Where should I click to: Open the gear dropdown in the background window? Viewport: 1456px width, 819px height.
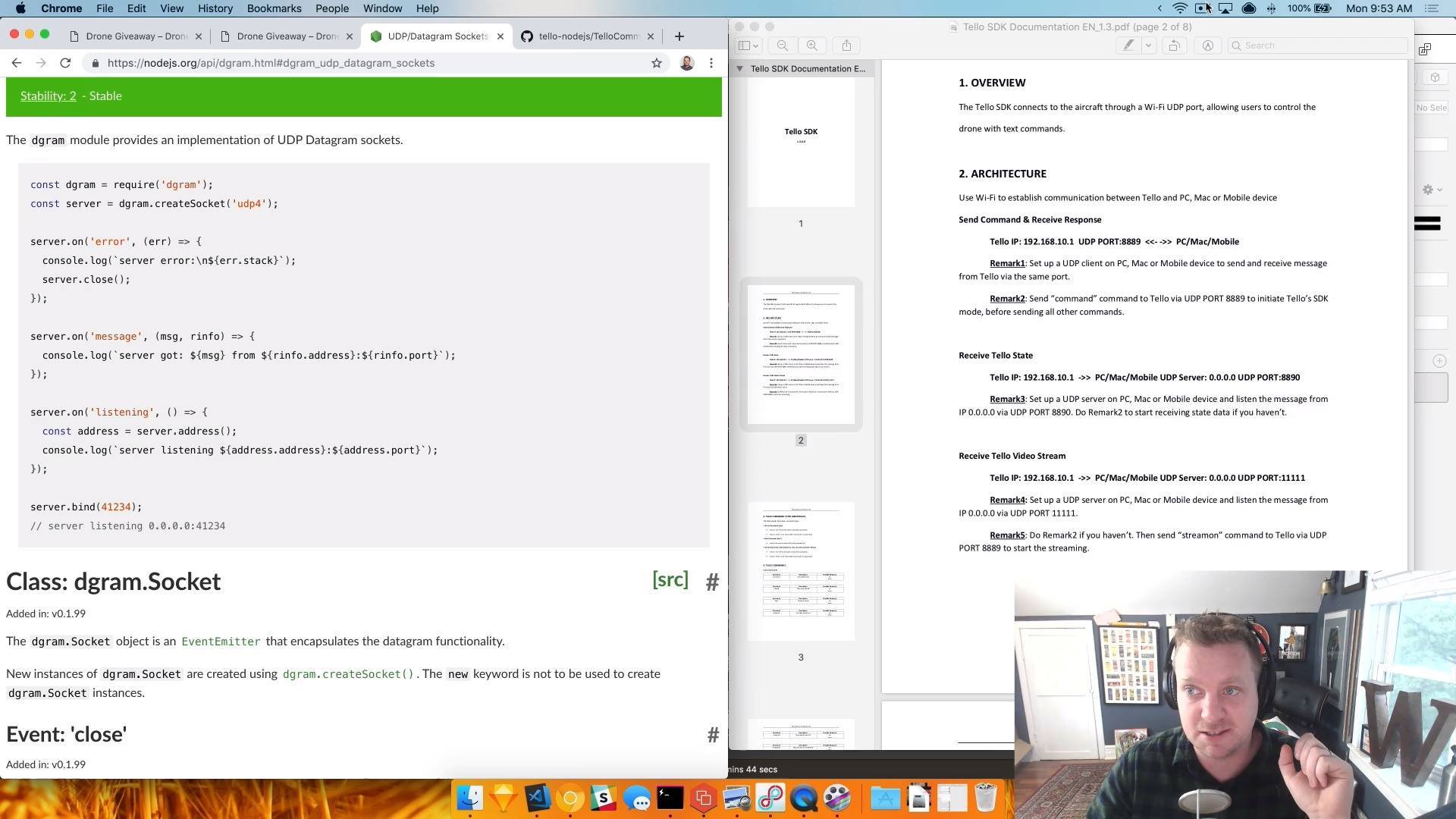point(1432,190)
